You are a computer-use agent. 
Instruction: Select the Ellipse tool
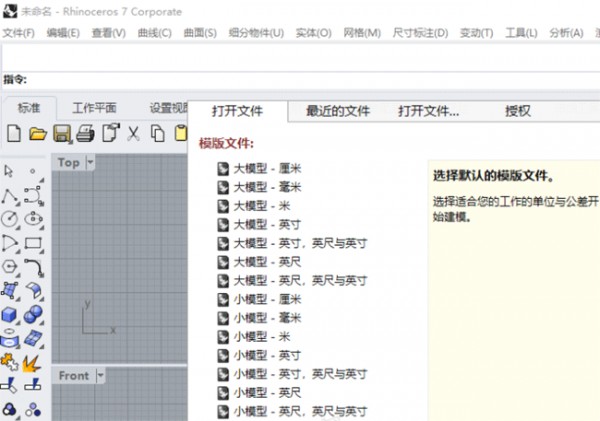click(34, 219)
